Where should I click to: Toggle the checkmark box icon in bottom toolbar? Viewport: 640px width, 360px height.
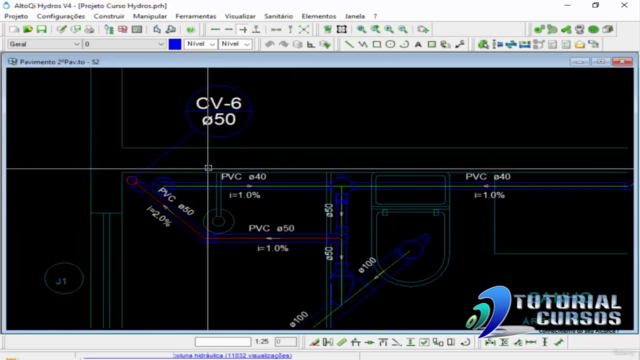pyautogui.click(x=424, y=342)
